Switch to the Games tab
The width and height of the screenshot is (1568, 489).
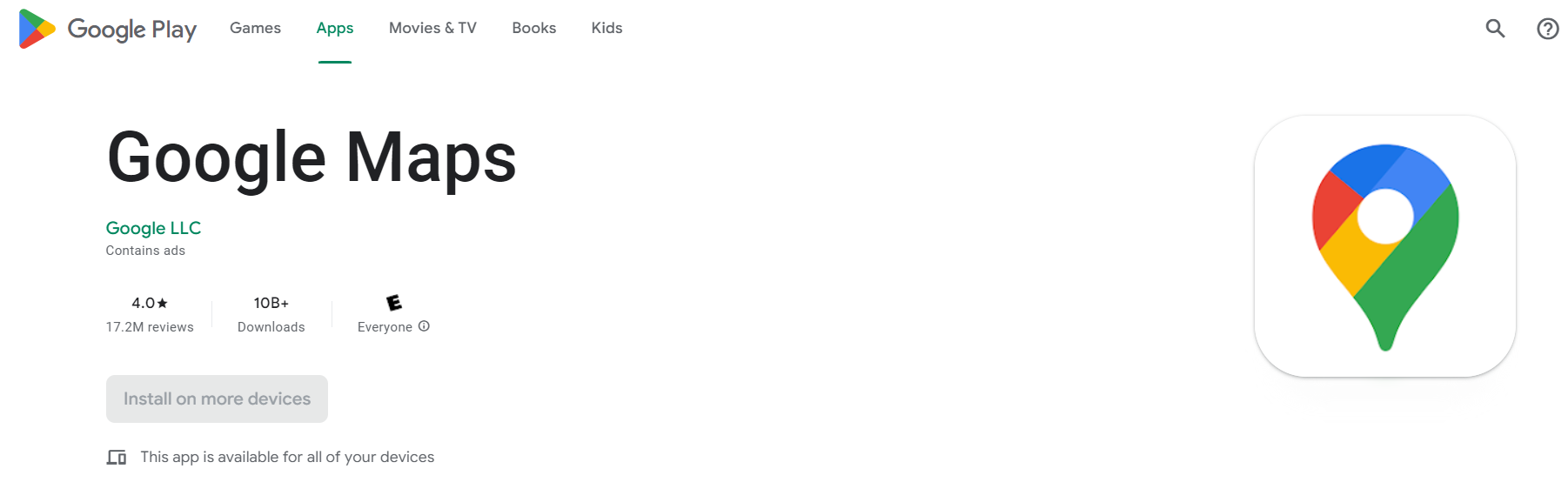coord(255,28)
